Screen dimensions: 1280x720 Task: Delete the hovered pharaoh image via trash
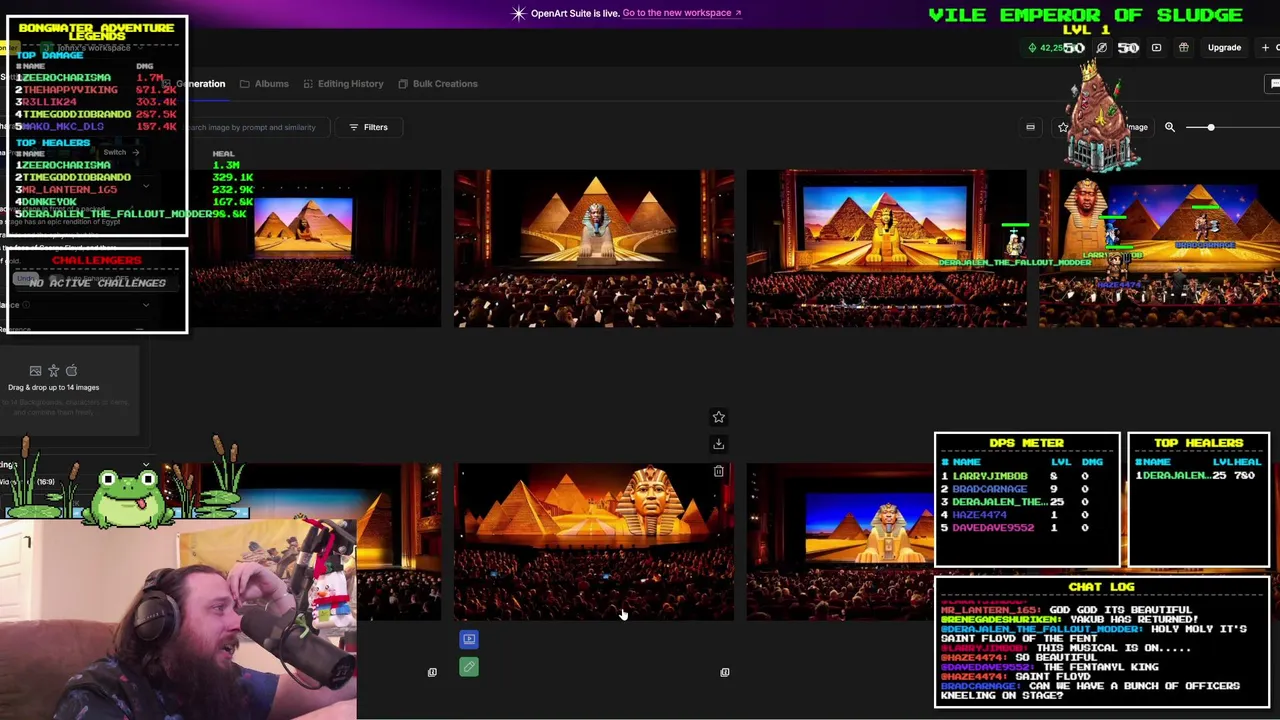click(718, 471)
